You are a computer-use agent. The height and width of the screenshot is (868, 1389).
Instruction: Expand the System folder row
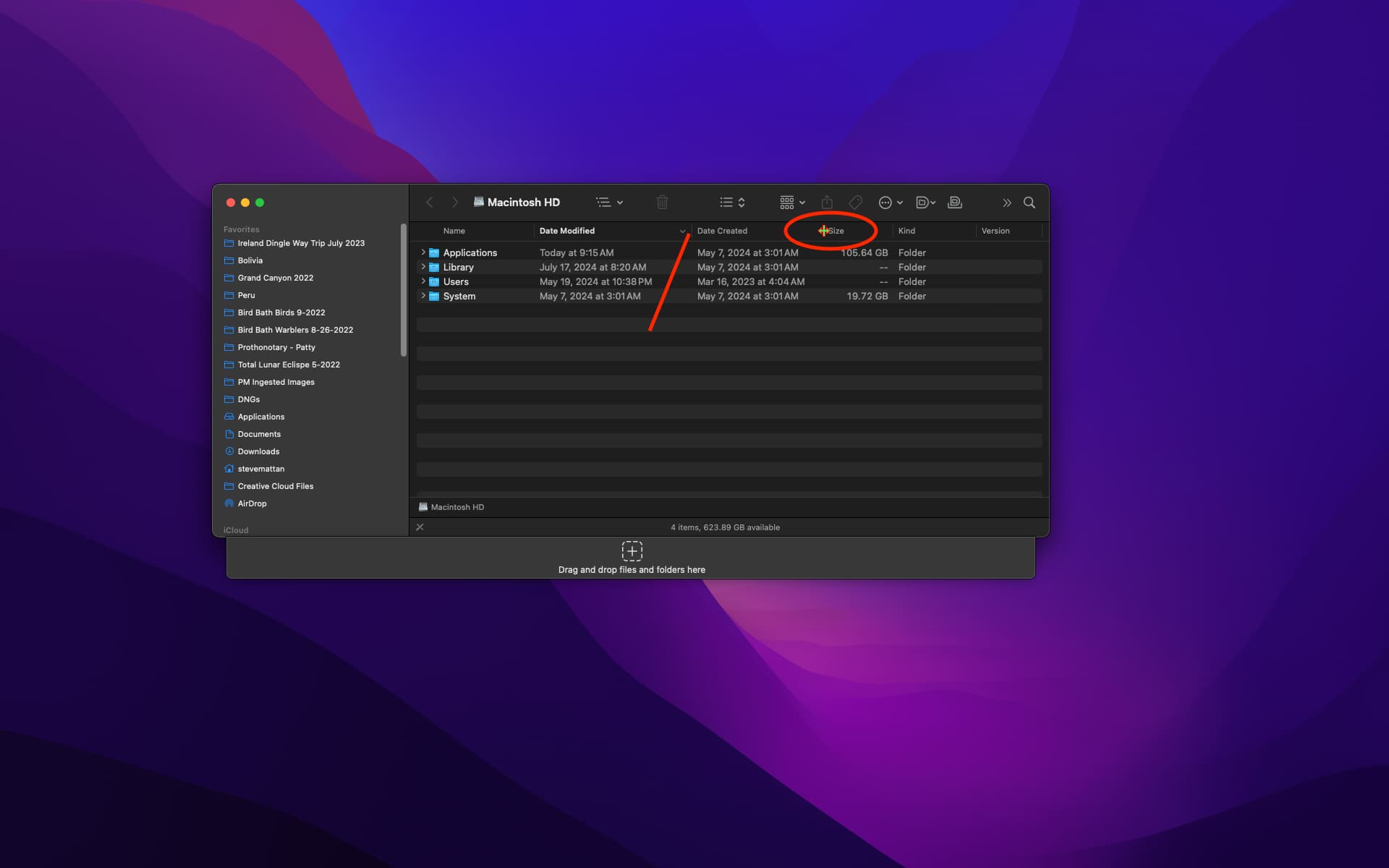(x=423, y=296)
